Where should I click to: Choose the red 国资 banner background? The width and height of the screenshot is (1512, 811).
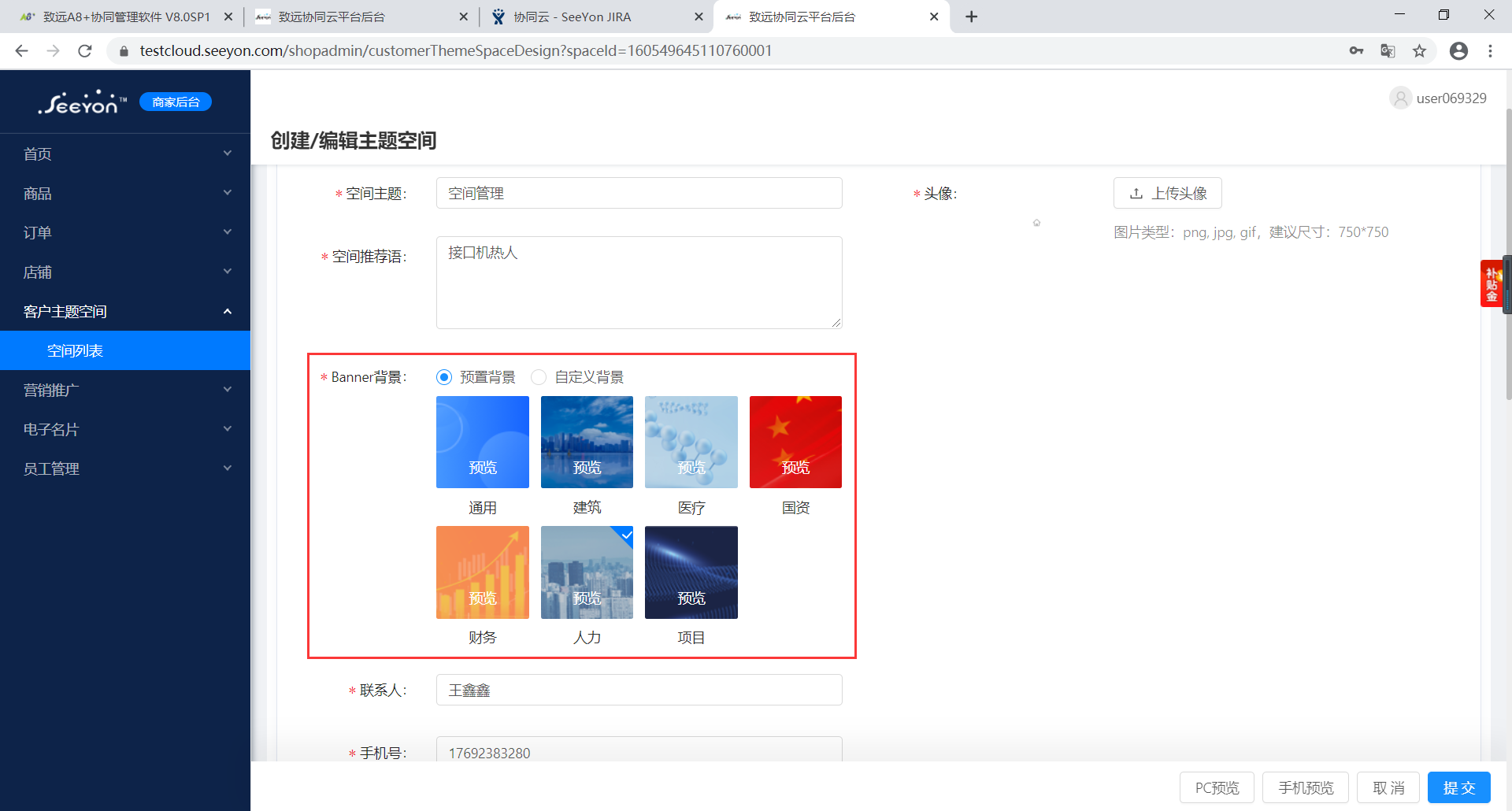coord(795,442)
